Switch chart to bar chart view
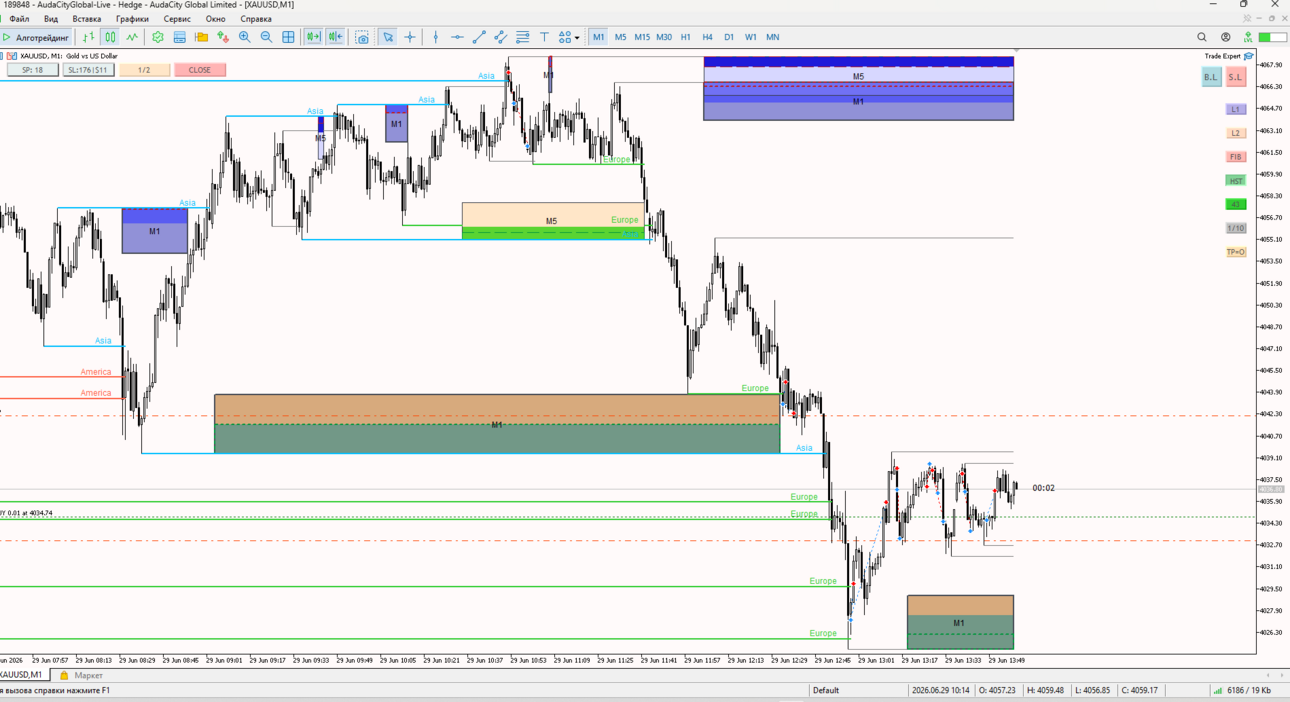This screenshot has height=702, width=1290. (x=88, y=37)
